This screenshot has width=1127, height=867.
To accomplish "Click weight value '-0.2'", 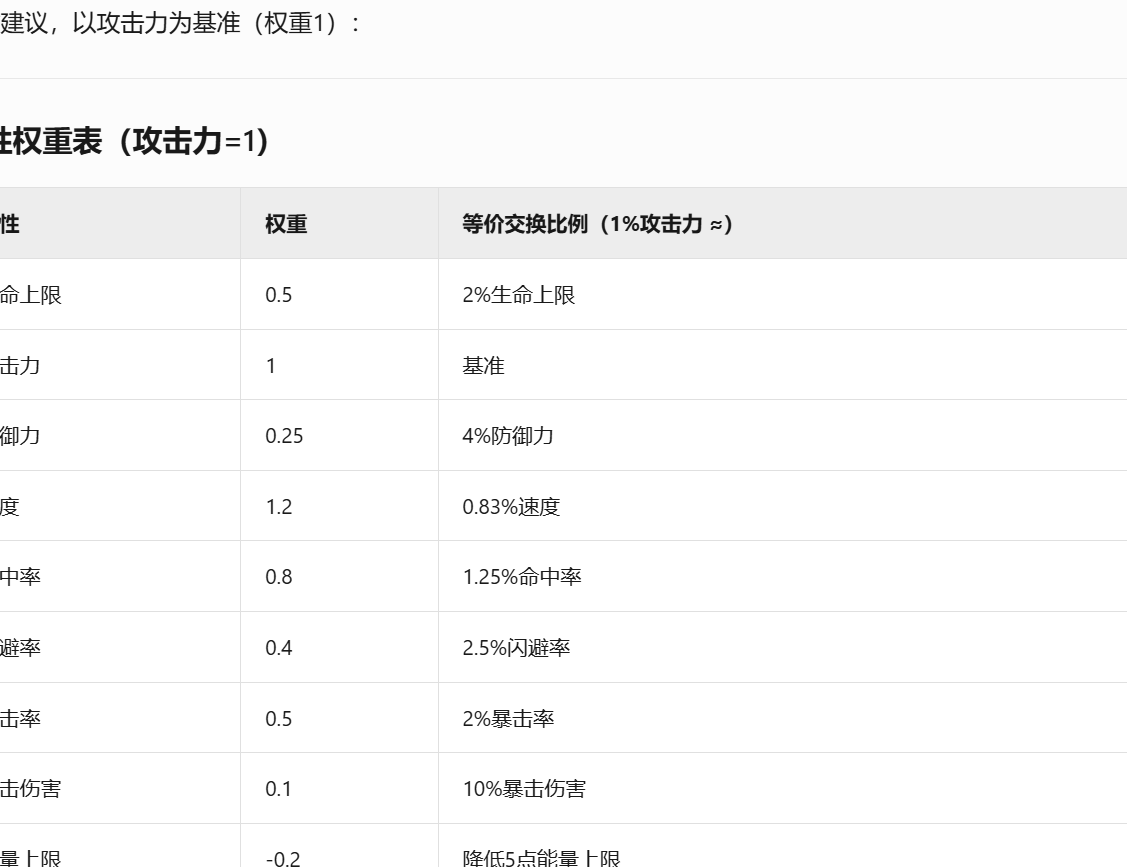I will (x=282, y=858).
